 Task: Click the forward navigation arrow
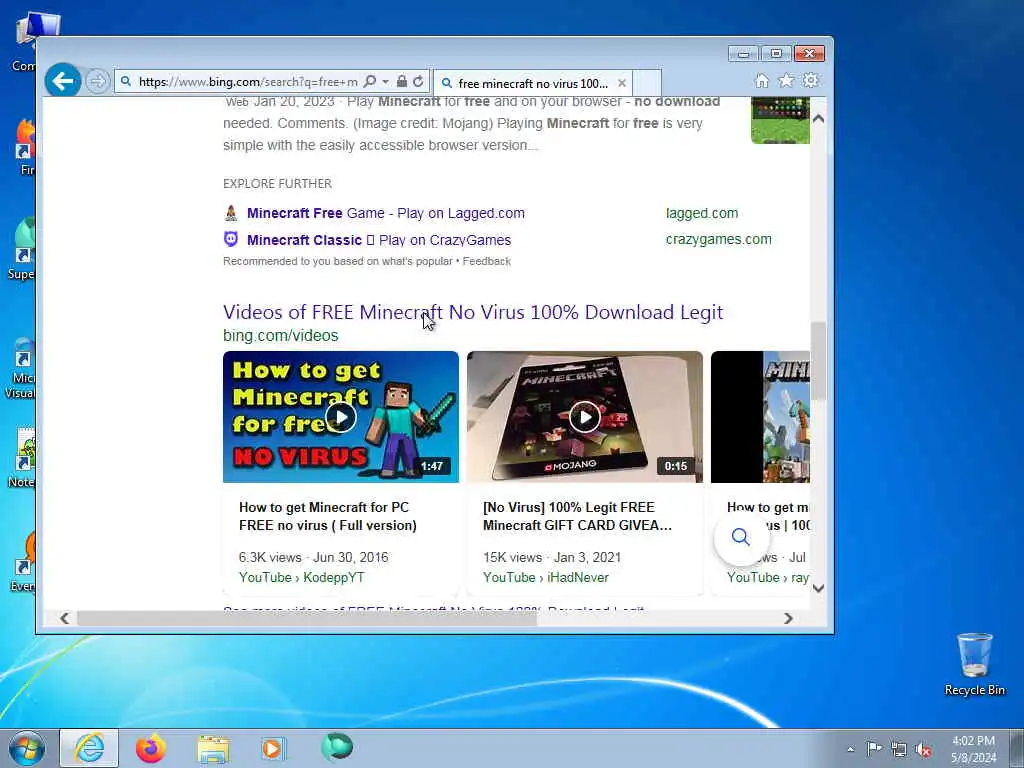(97, 82)
